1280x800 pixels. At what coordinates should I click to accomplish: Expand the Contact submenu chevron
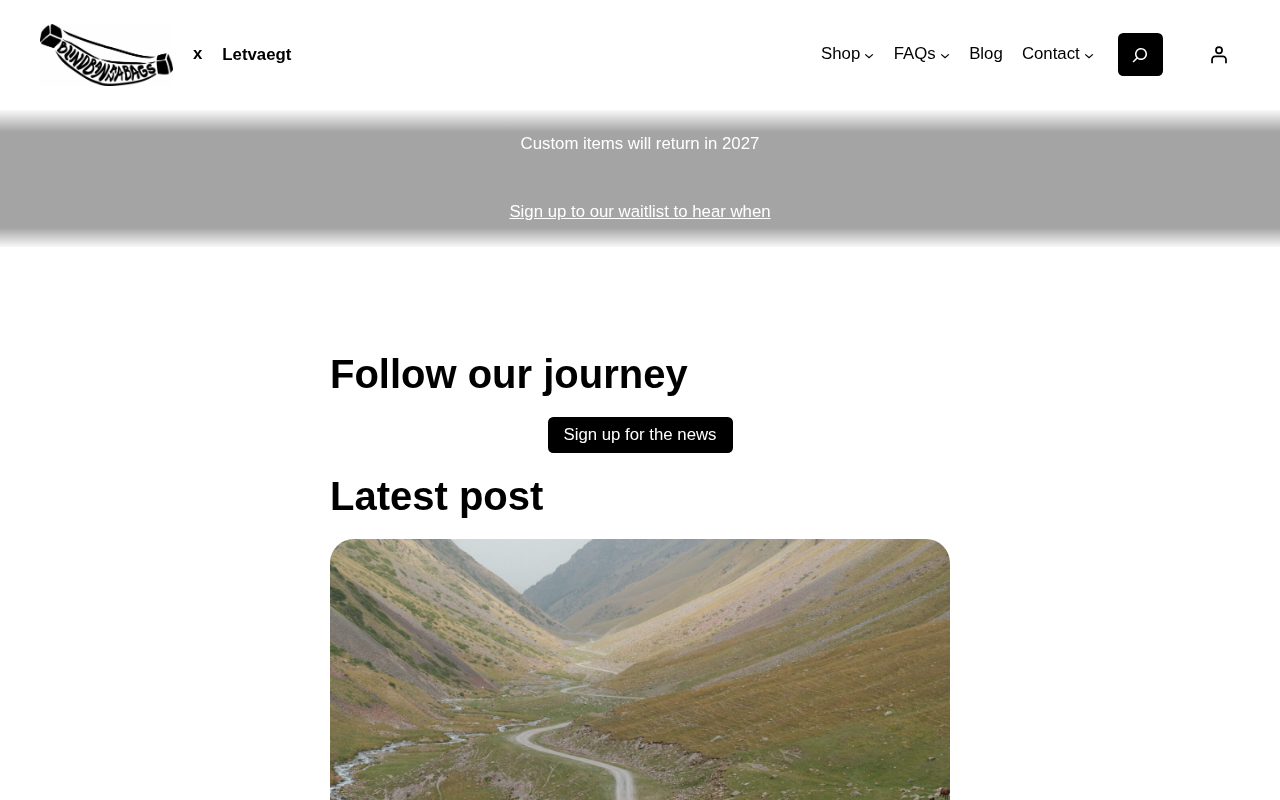1089,56
